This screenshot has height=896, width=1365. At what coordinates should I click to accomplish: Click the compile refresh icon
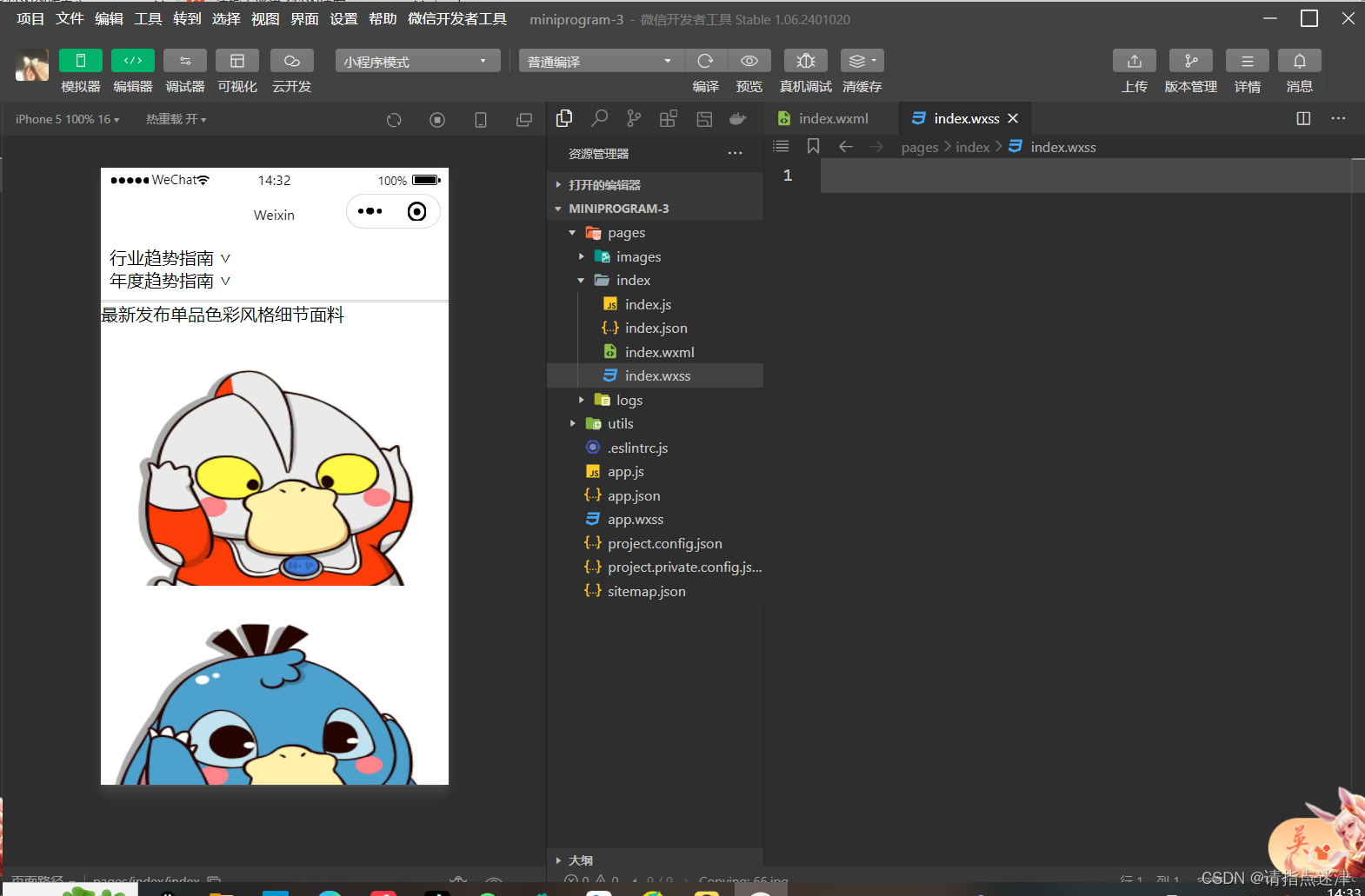tap(706, 61)
